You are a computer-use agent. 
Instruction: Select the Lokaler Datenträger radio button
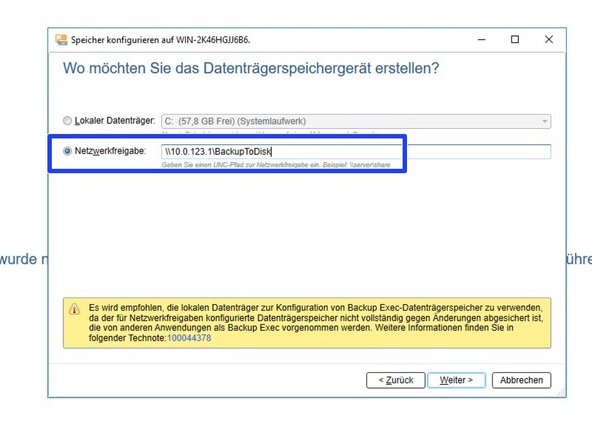click(x=67, y=121)
